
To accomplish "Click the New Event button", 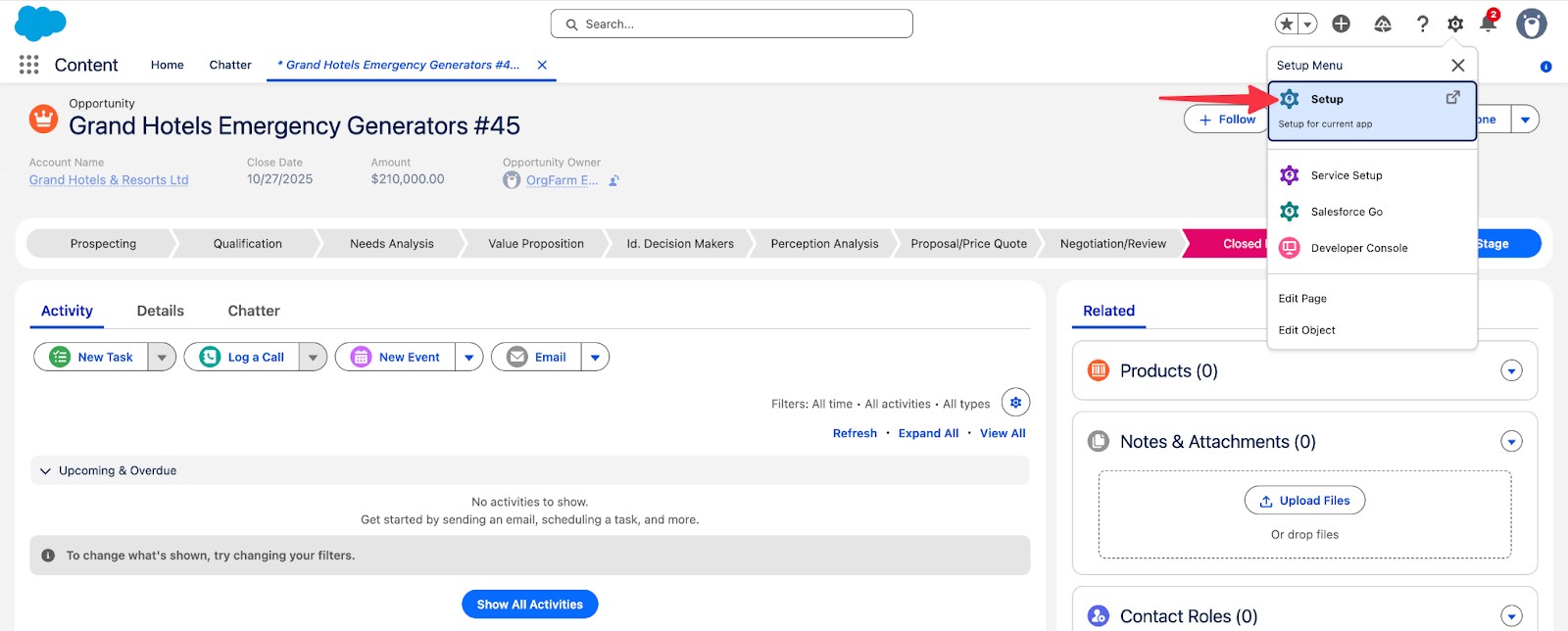I will tap(395, 358).
